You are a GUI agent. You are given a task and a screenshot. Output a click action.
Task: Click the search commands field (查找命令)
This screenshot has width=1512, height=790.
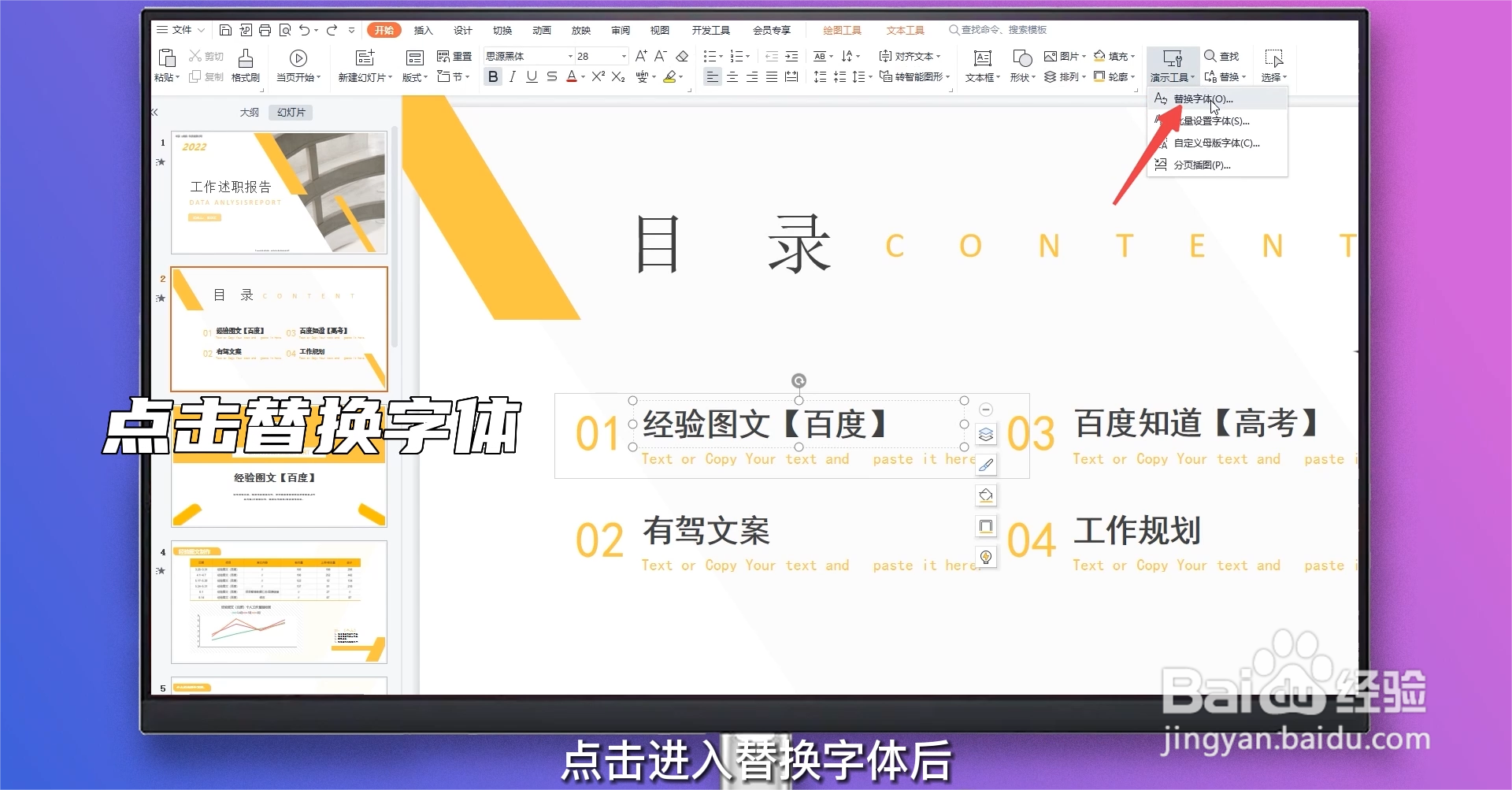point(998,30)
